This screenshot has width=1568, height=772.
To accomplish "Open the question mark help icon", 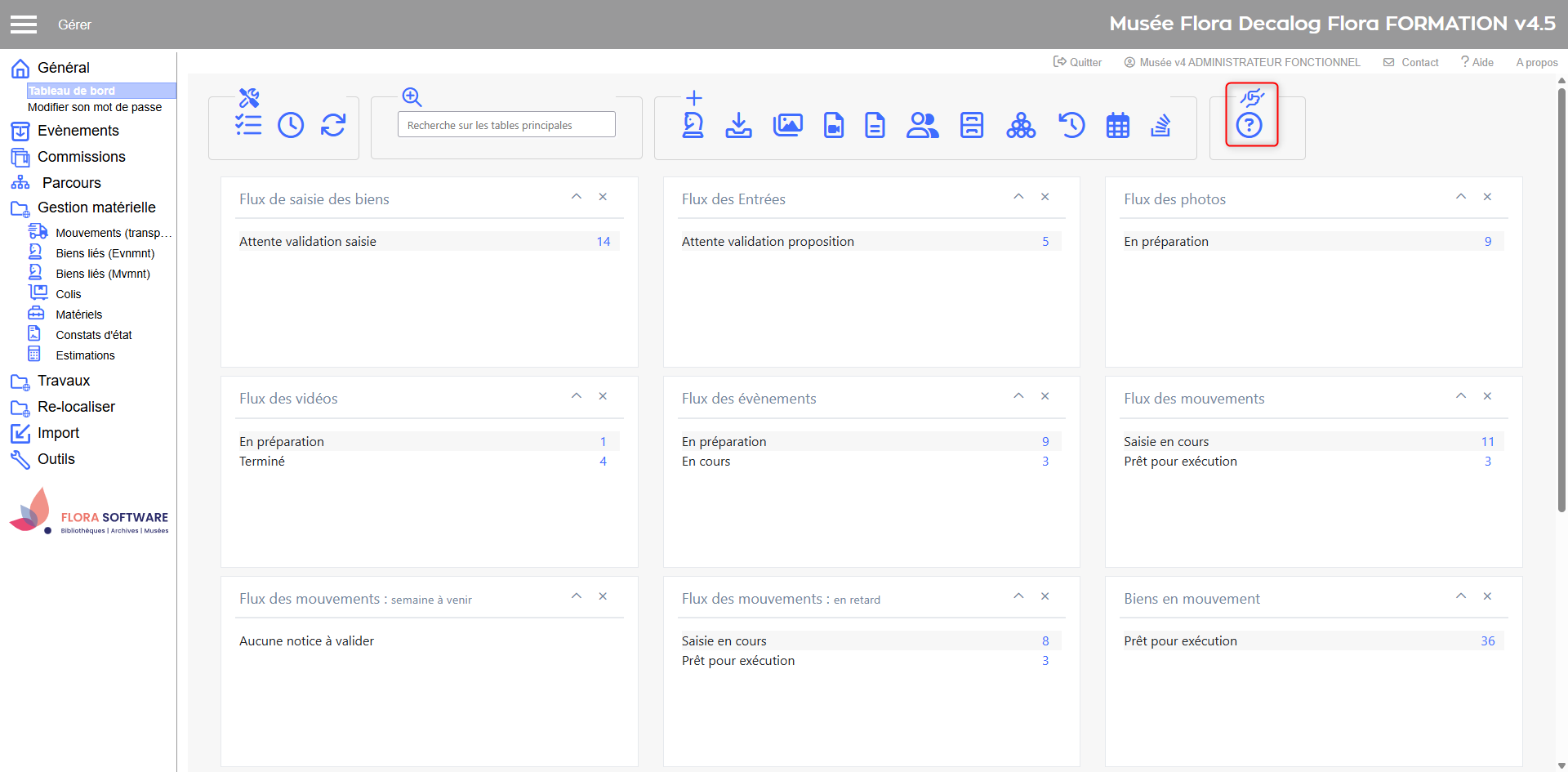I will 1249,126.
